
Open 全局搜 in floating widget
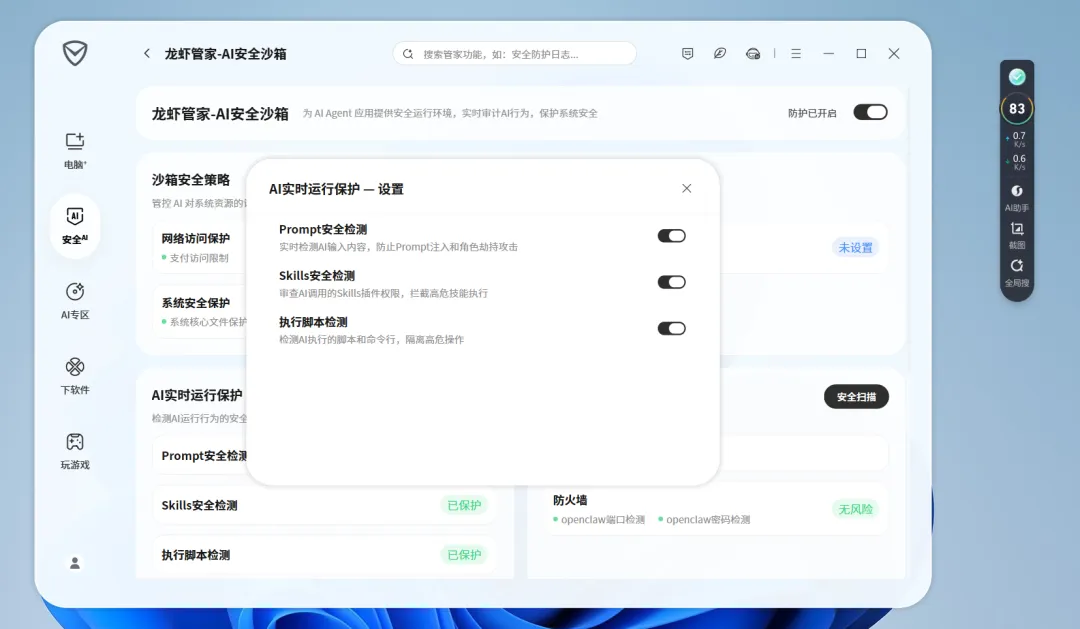1017,273
